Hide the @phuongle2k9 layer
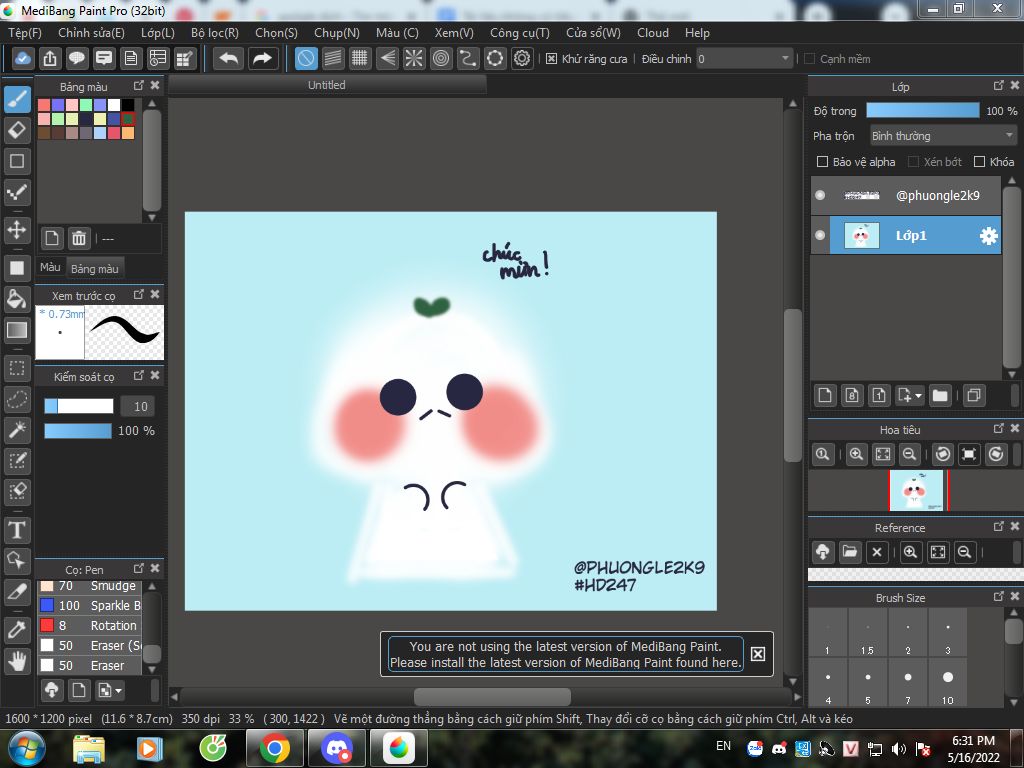This screenshot has height=768, width=1024. pos(820,195)
